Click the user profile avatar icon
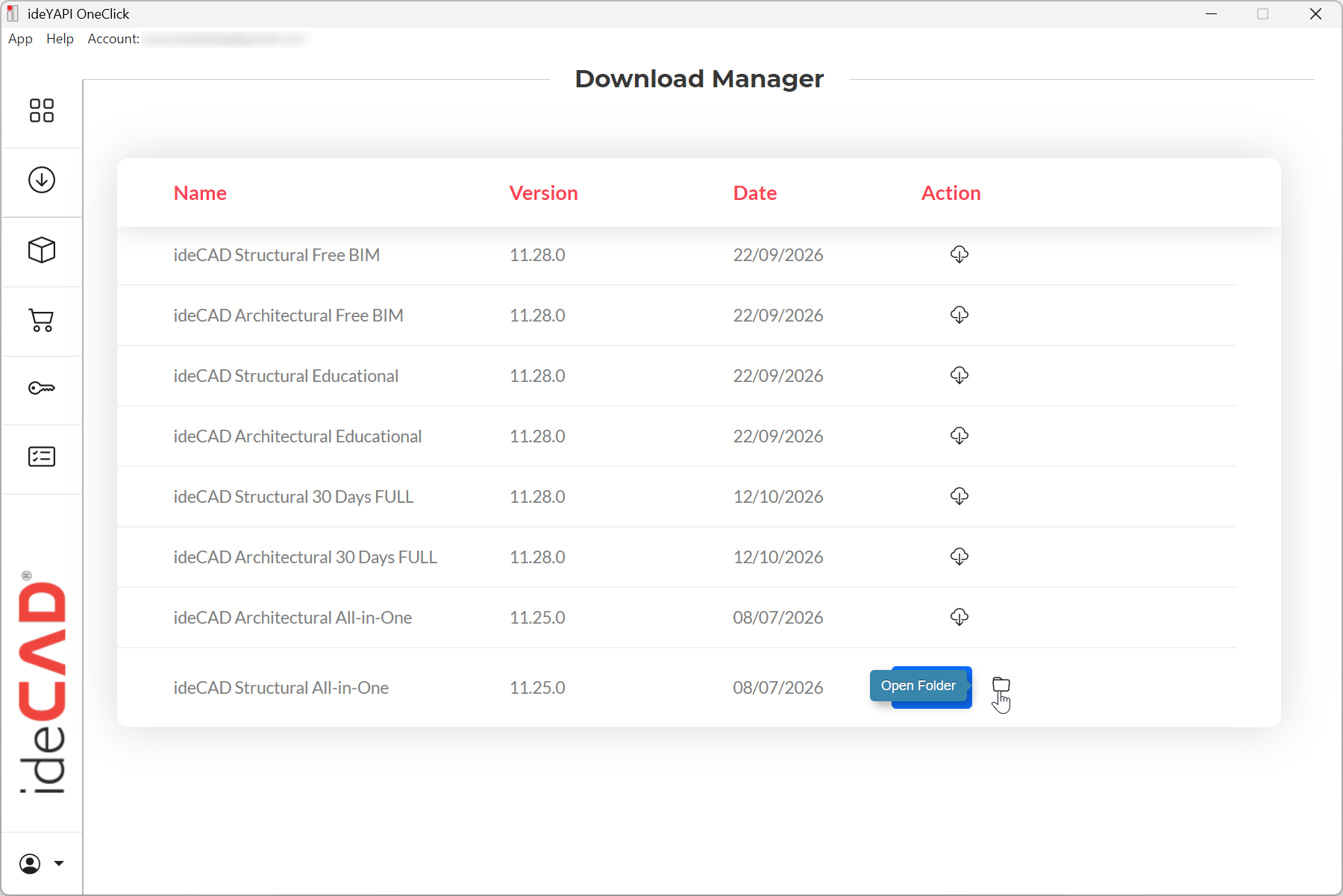 click(30, 864)
